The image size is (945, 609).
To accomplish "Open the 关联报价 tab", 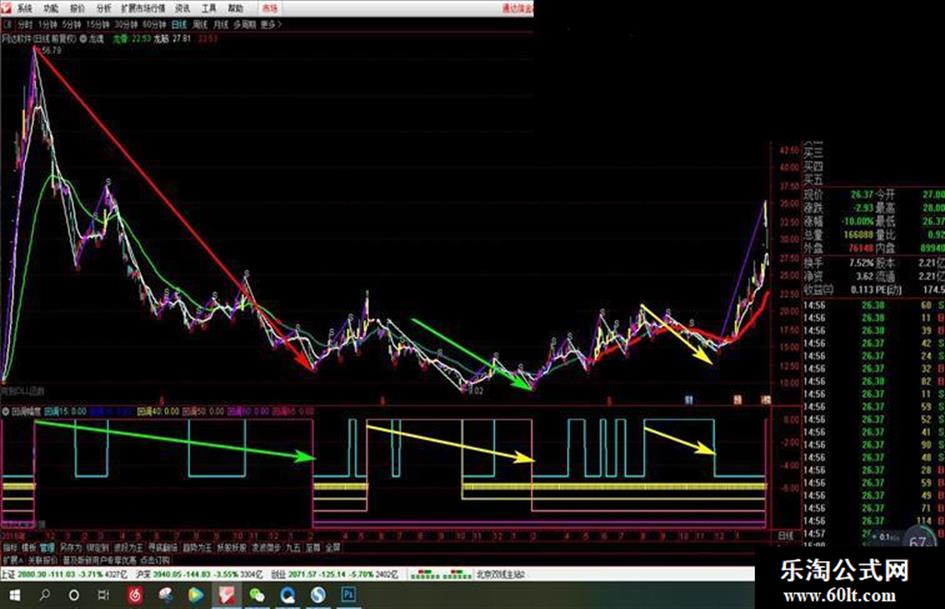I will 43,560.
